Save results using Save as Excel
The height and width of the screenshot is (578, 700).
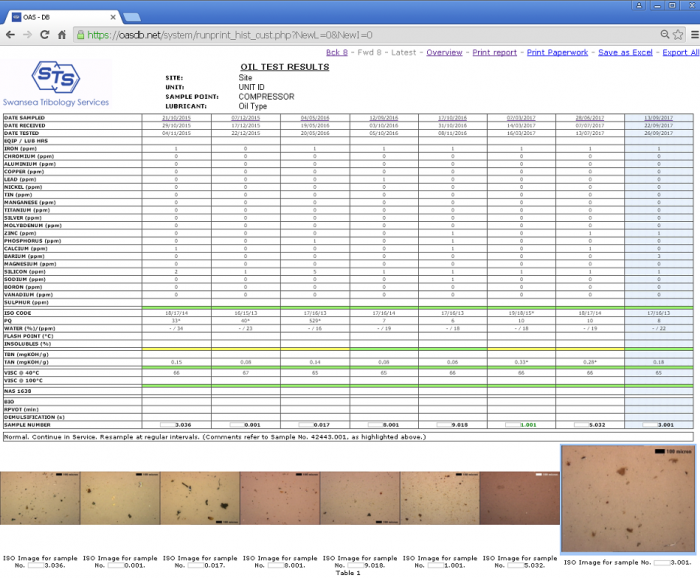coord(625,52)
